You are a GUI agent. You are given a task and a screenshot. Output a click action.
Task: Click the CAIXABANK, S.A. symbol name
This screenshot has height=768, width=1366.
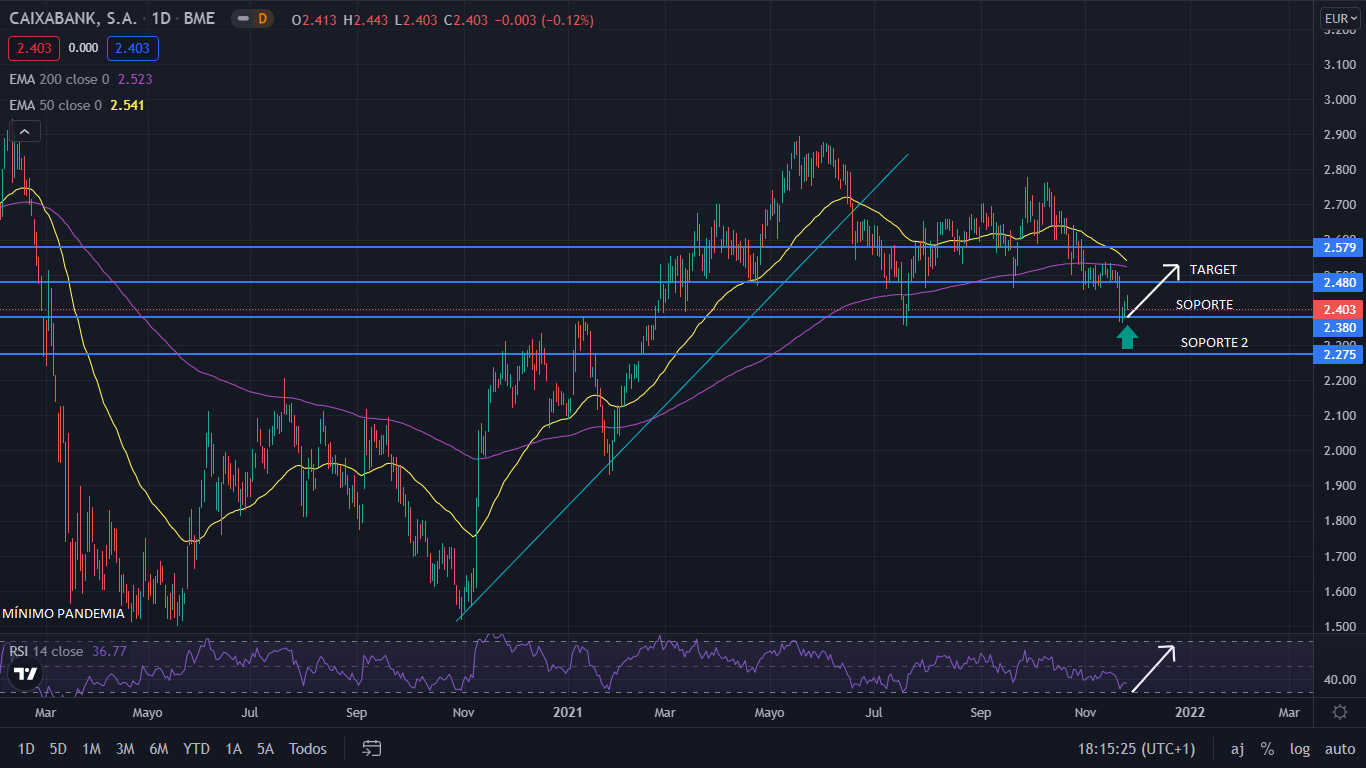[x=73, y=17]
